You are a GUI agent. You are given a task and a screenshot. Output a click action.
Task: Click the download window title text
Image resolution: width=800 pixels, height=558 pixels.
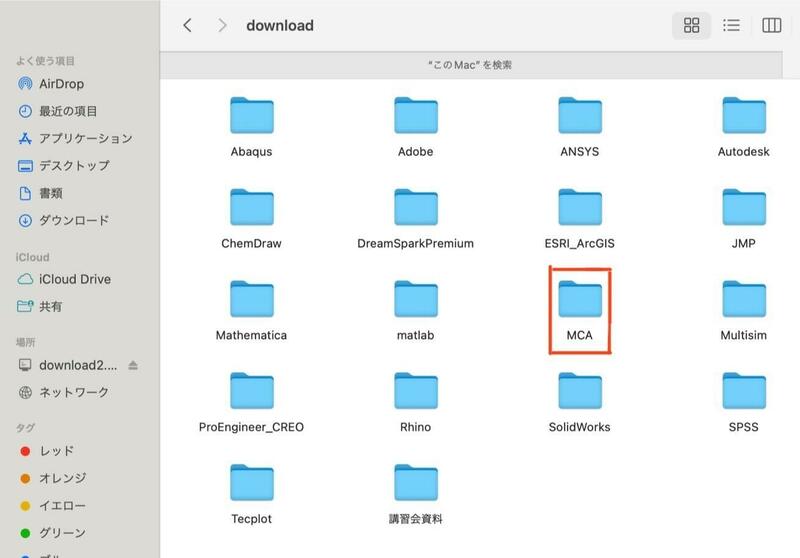pos(280,26)
